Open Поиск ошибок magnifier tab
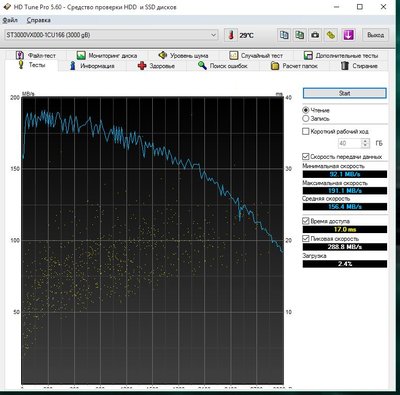Viewport: 400px width, 395px height. (223, 66)
